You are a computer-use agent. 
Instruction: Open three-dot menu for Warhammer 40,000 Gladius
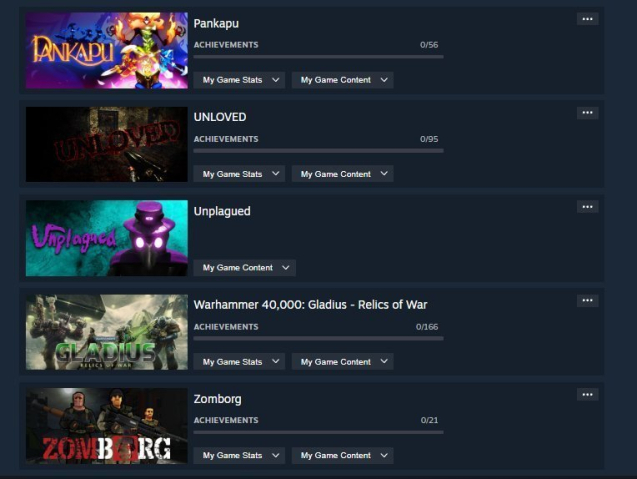tap(587, 301)
